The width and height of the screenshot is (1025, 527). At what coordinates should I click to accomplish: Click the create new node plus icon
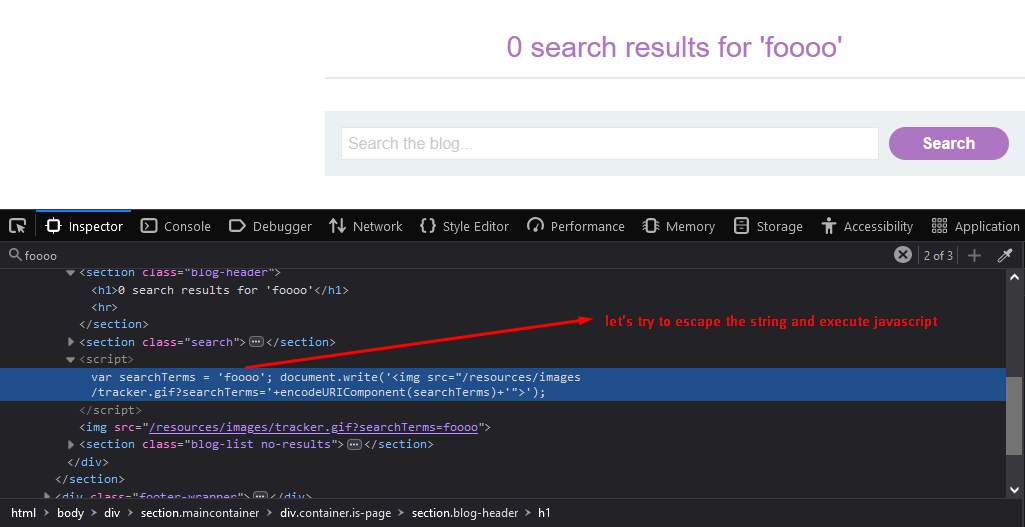974,255
